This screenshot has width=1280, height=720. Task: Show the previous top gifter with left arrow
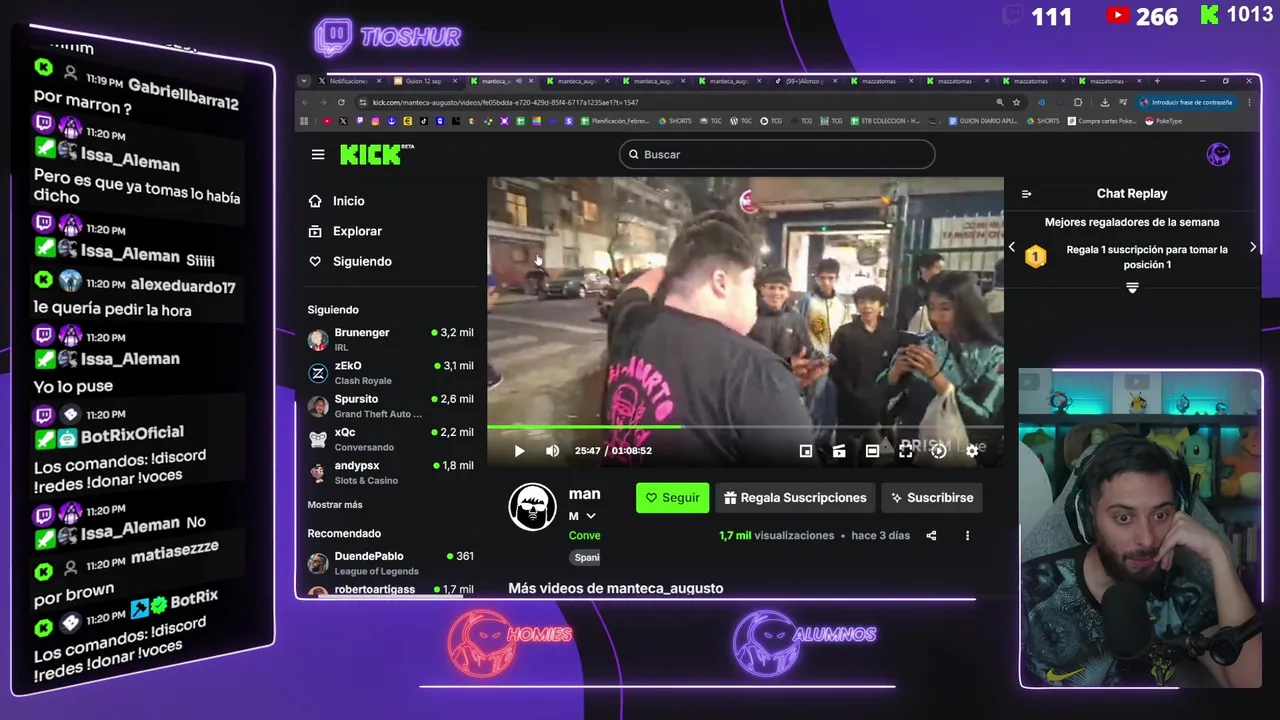pos(1011,247)
